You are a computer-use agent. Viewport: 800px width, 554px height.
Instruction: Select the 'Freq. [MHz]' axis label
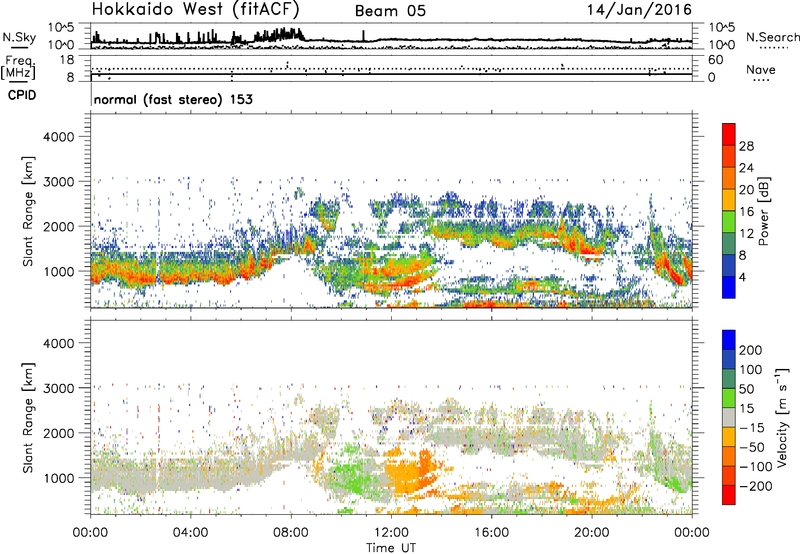tap(18, 67)
